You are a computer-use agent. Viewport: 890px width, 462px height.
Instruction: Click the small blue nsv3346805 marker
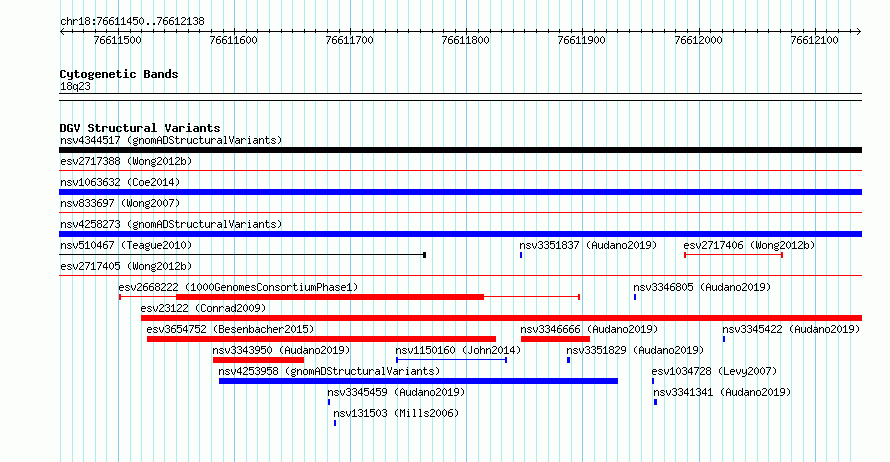click(x=635, y=297)
